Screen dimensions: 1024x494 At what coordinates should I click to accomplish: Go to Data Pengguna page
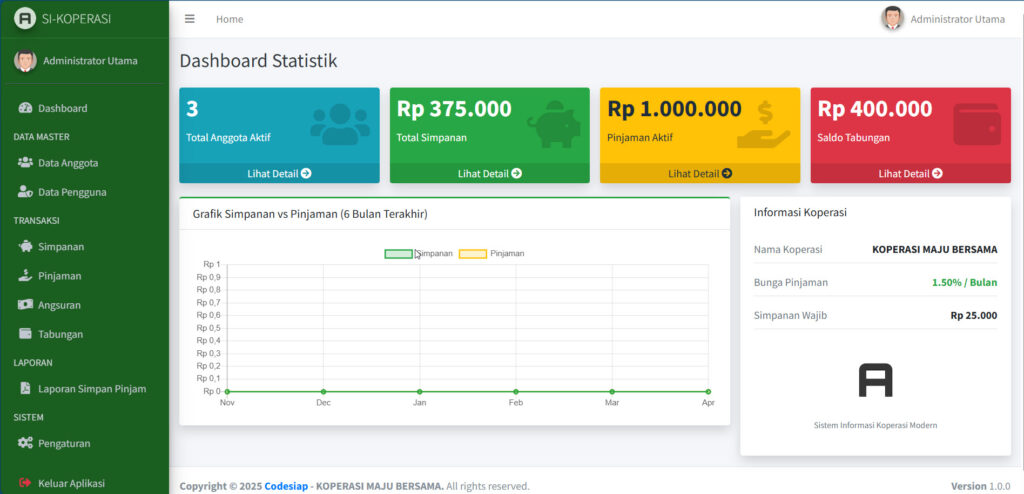71,192
